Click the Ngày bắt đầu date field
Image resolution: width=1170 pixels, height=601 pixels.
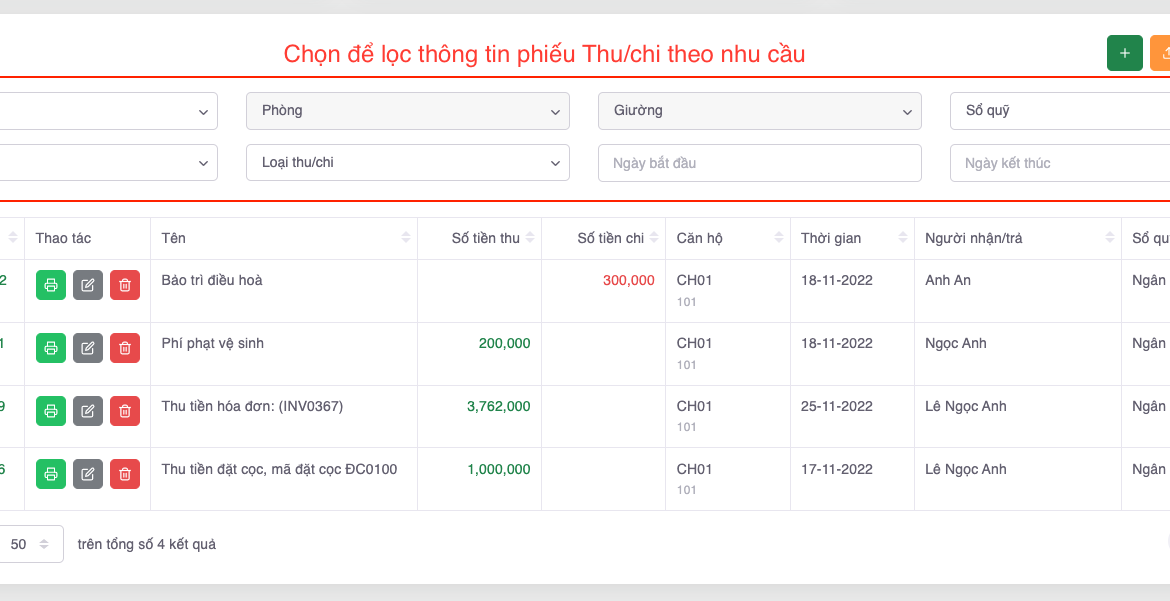[x=759, y=163]
